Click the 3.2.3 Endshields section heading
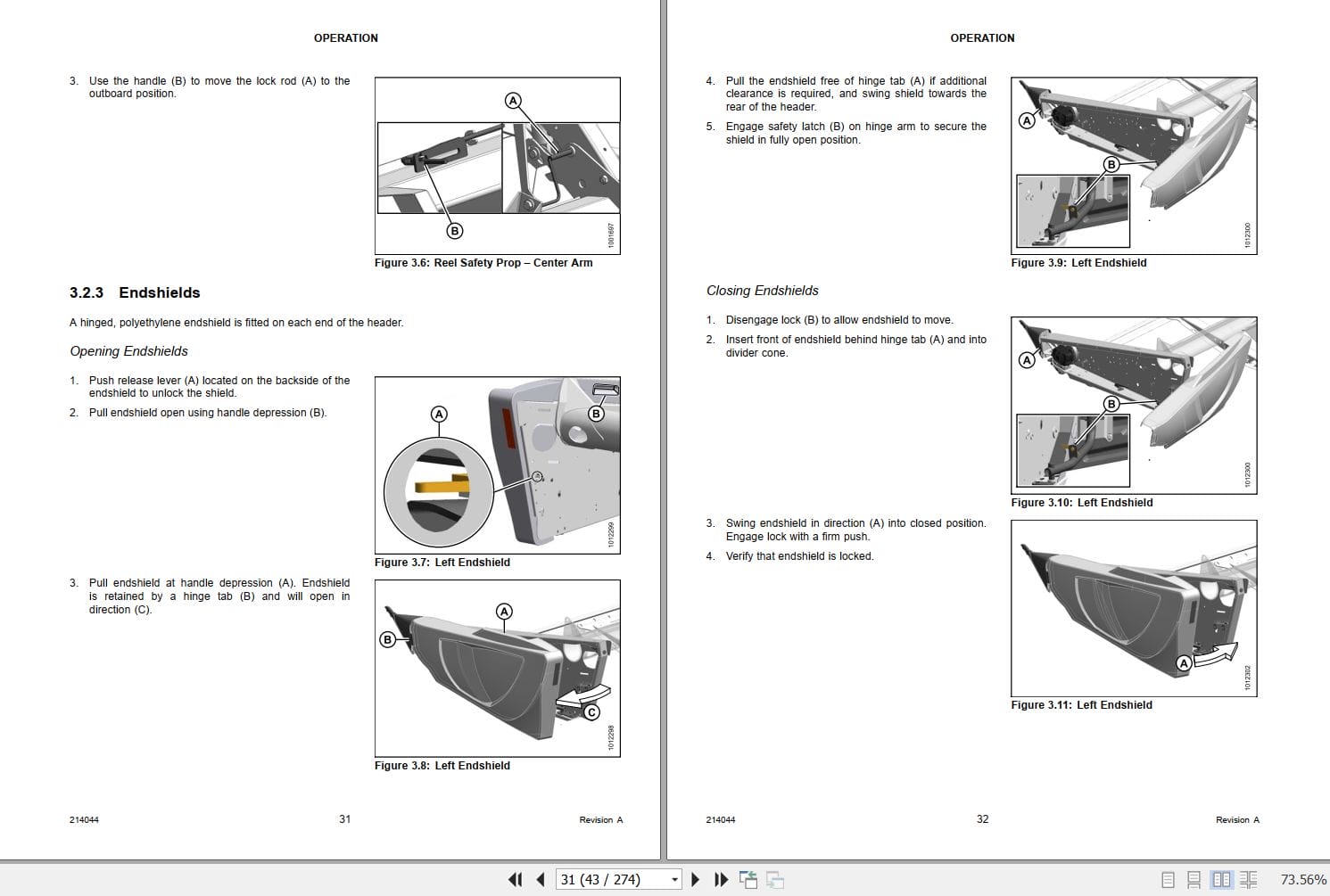Screen dimensions: 1330x896 pos(135,292)
